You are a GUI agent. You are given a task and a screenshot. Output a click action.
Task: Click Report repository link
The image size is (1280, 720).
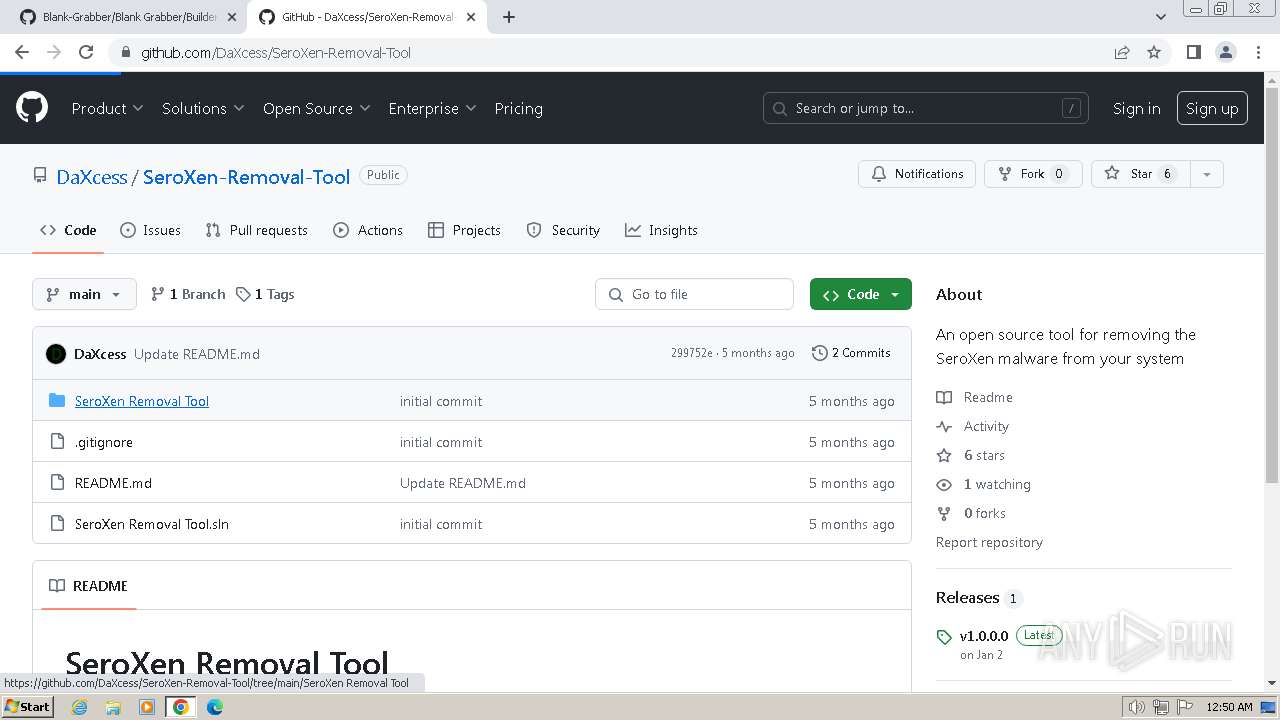(989, 542)
